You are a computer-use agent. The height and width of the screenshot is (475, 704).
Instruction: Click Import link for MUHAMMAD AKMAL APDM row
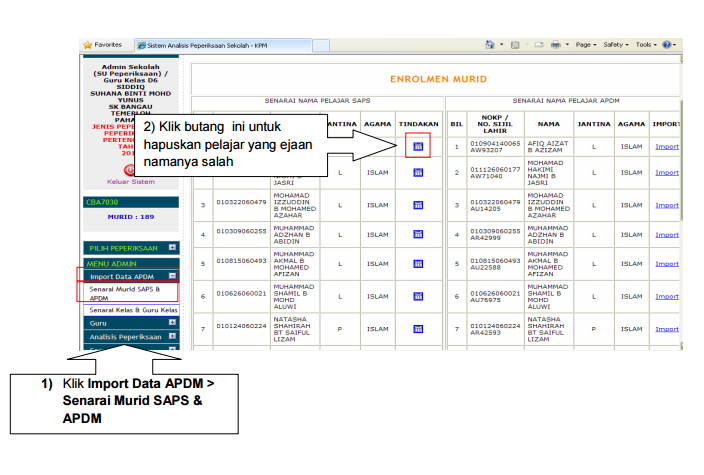click(x=667, y=264)
